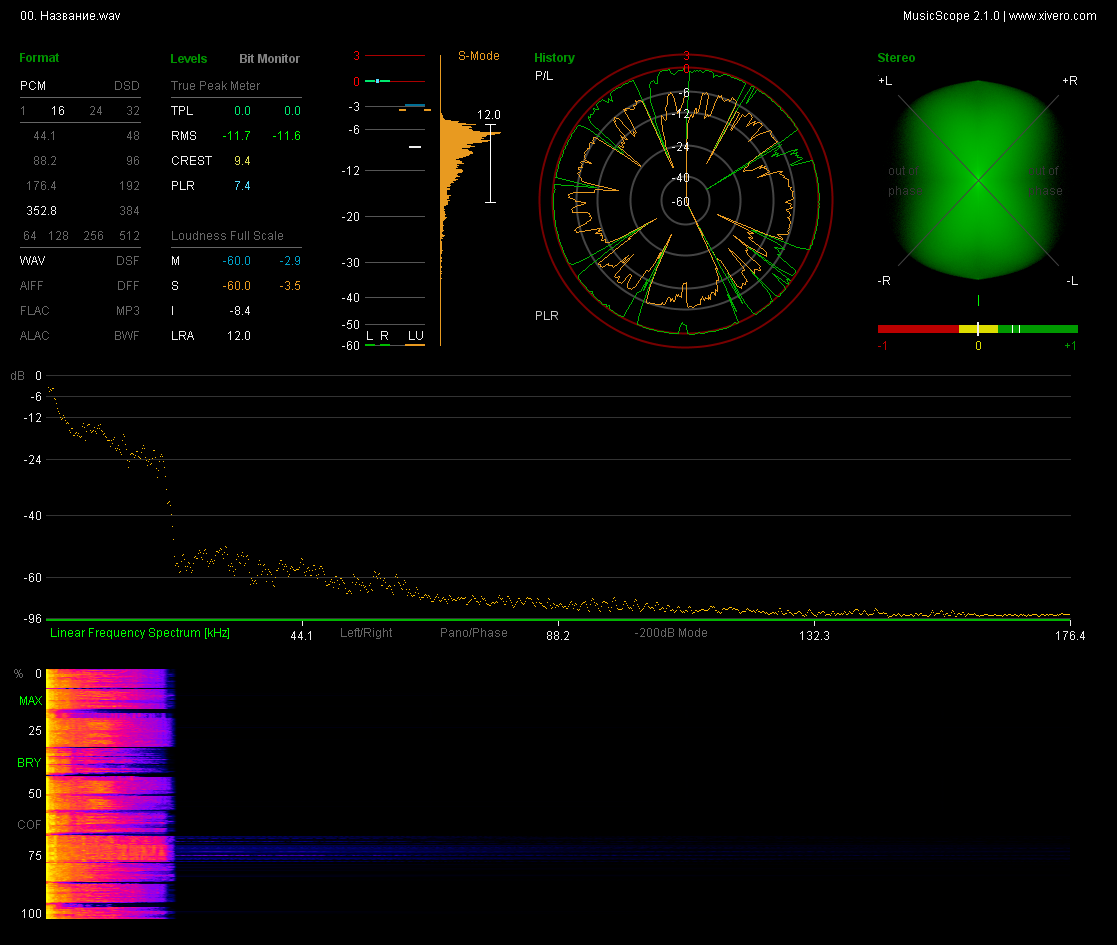Click the True Peak Meter heading

click(215, 86)
